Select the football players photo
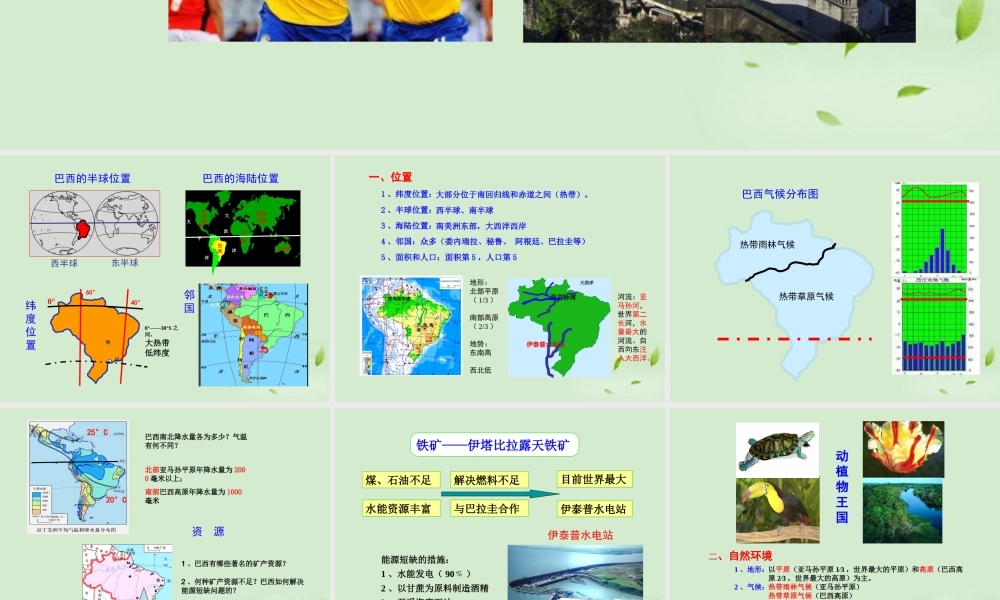The width and height of the screenshot is (1000, 600). point(330,20)
